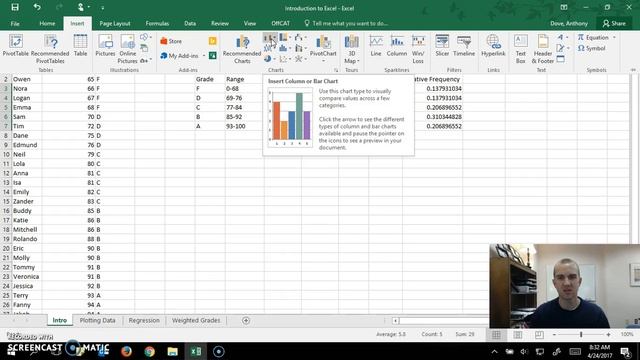This screenshot has height=360, width=640.
Task: Open Recommended PivotTables
Action: [50, 49]
